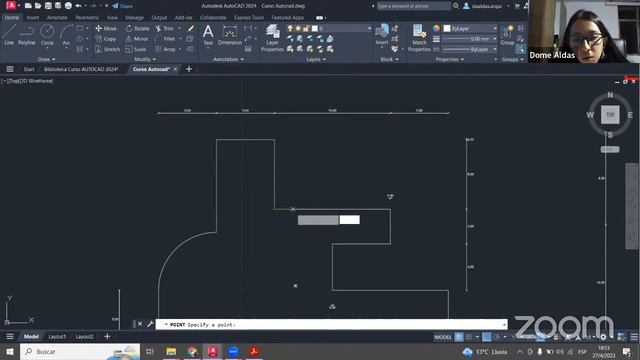Open the ByLayer color dropdown

(x=471, y=29)
